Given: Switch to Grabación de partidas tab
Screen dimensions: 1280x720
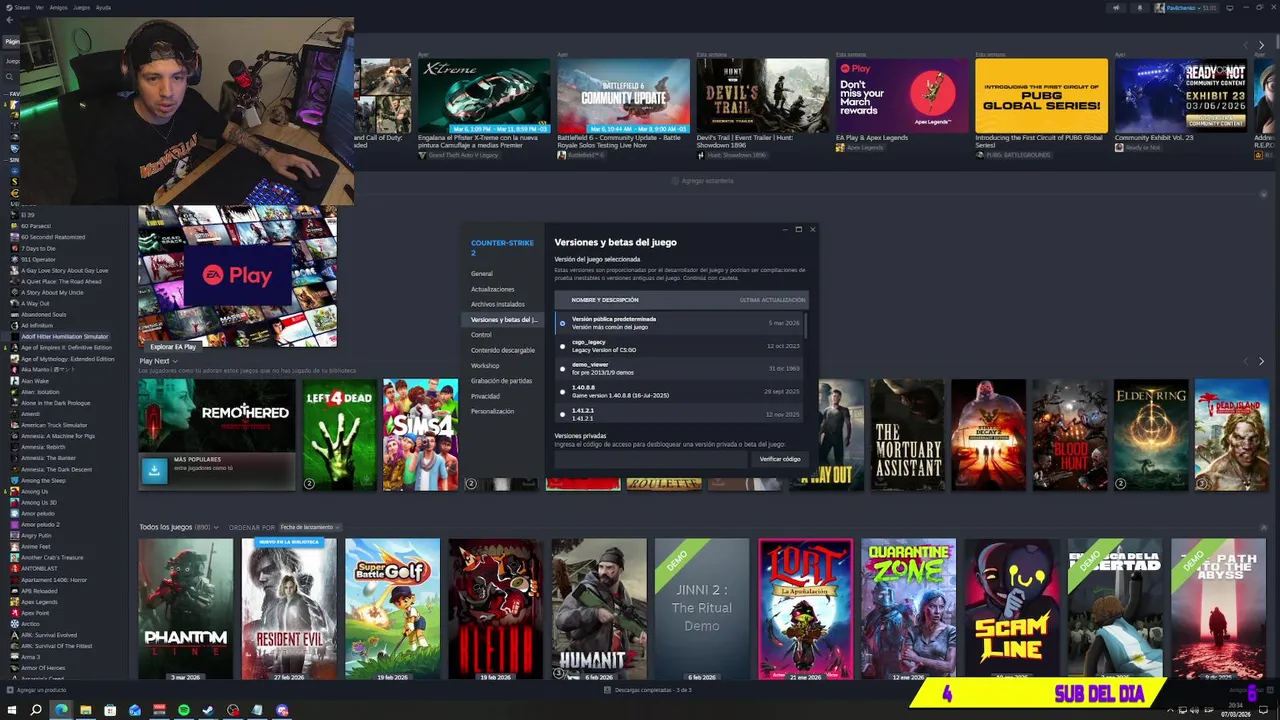Looking at the screenshot, I should [501, 381].
